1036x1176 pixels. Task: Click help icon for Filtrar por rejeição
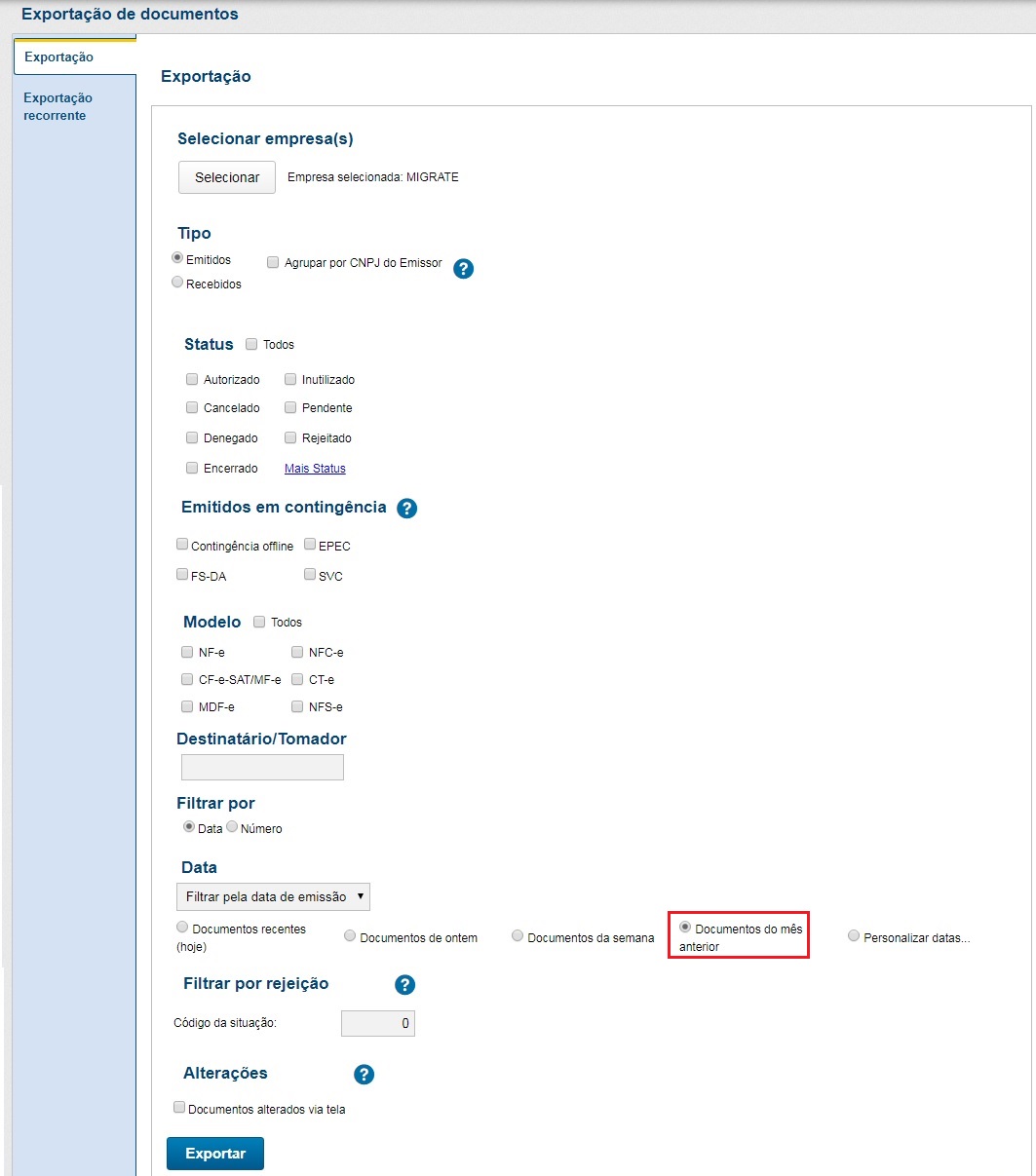click(405, 985)
